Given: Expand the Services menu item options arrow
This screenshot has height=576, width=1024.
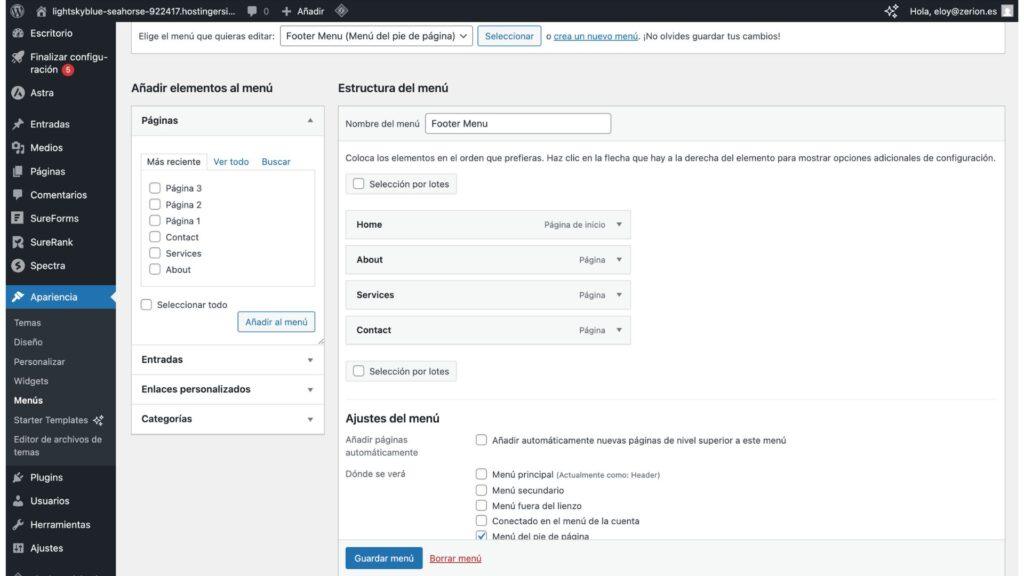Looking at the screenshot, I should pyautogui.click(x=619, y=295).
